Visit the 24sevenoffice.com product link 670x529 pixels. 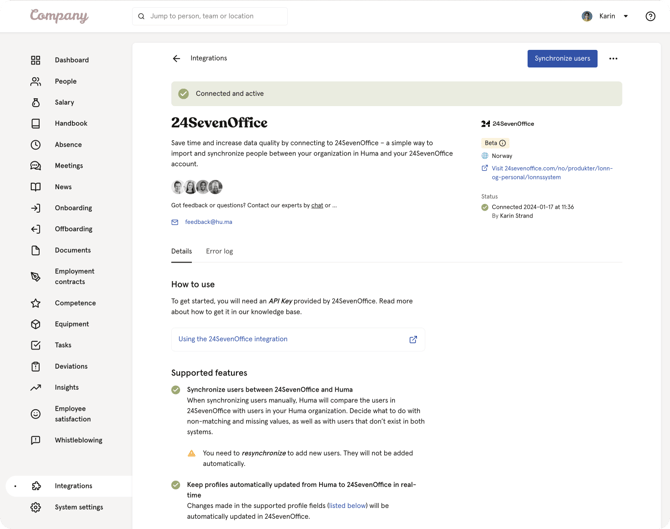tap(552, 173)
